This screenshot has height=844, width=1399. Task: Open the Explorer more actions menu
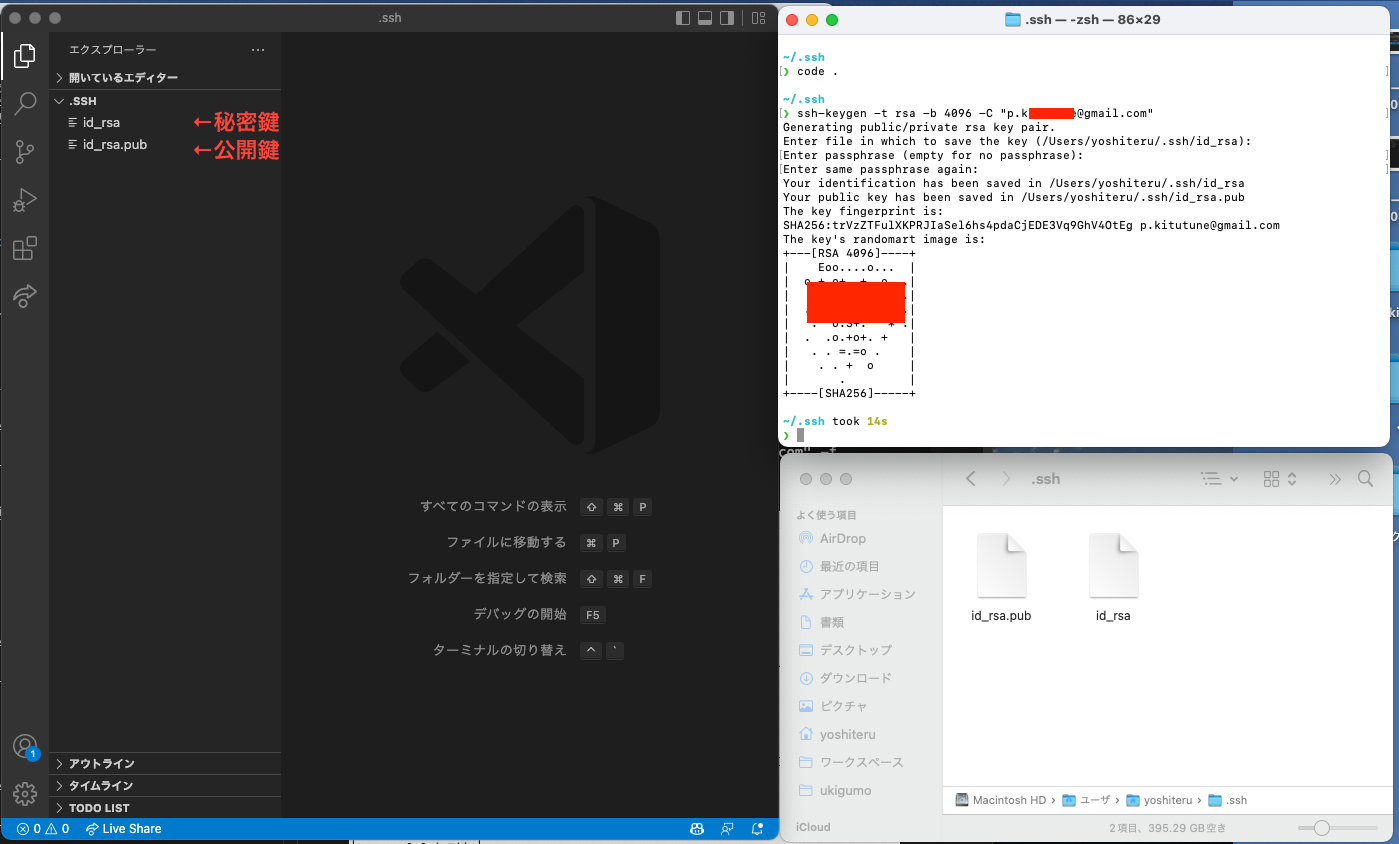pyautogui.click(x=258, y=49)
